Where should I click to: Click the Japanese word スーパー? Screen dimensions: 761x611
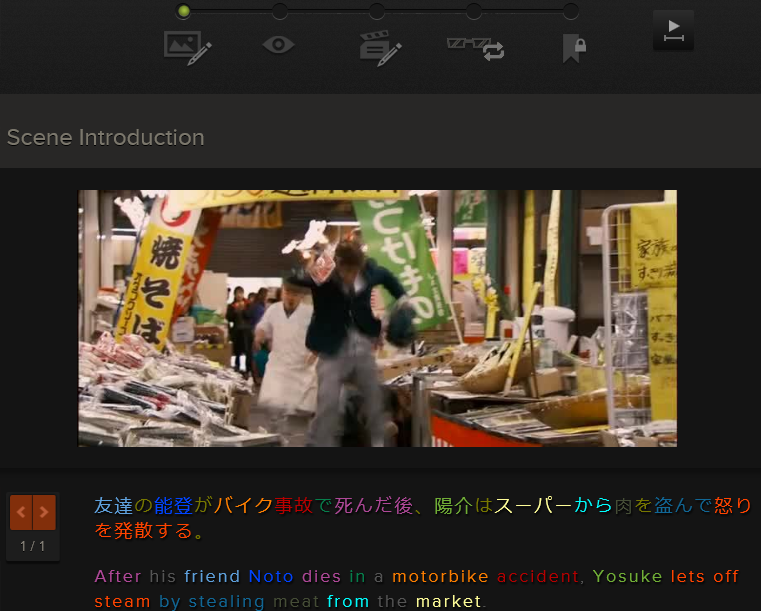(533, 506)
